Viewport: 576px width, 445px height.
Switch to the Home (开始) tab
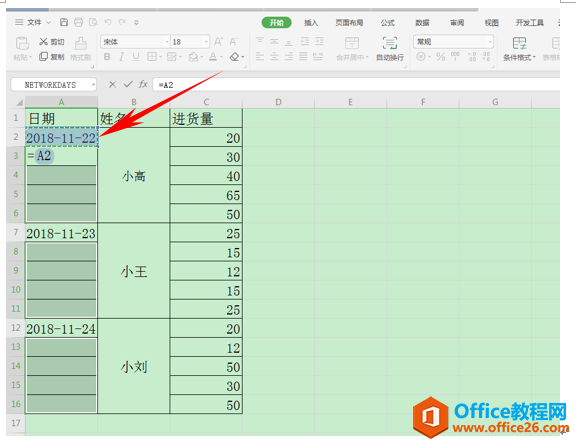[x=277, y=23]
